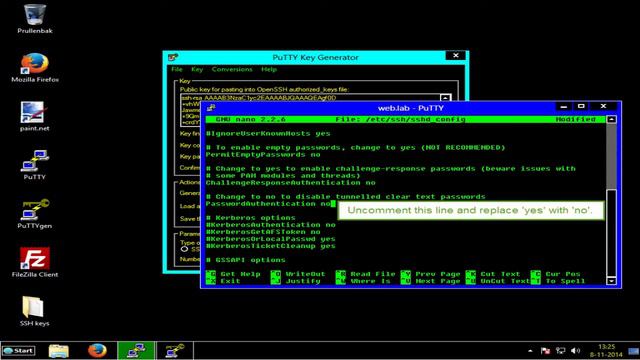Switch to PuTTY via the taskbar

click(x=136, y=351)
